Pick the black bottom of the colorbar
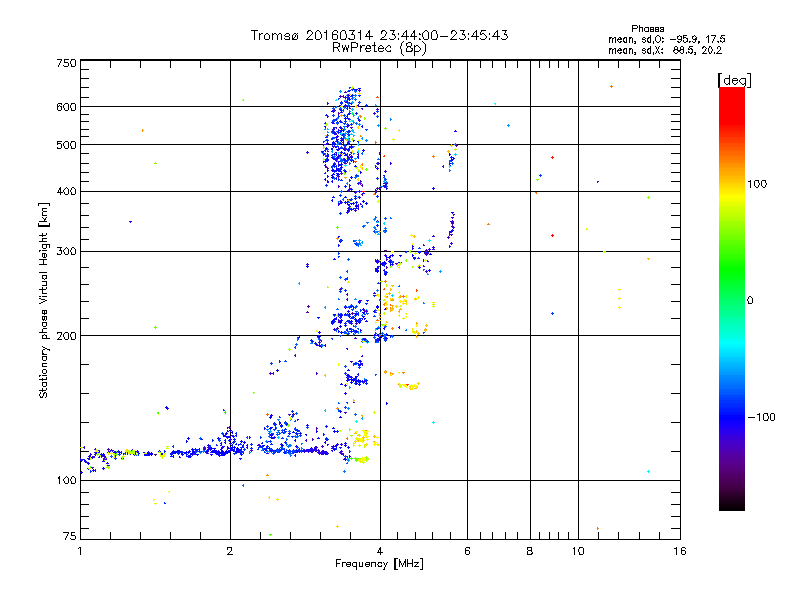This screenshot has width=800, height=600. coord(732,503)
